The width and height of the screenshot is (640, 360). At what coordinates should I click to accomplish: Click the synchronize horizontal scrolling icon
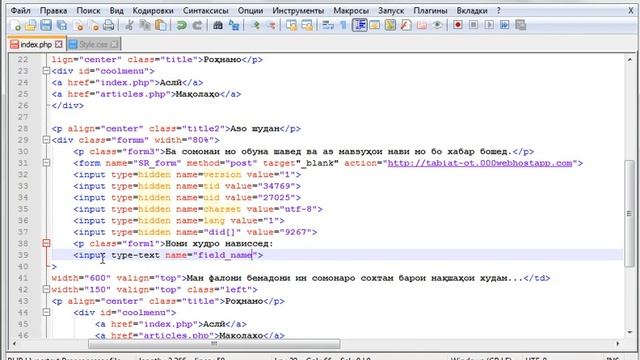307,26
